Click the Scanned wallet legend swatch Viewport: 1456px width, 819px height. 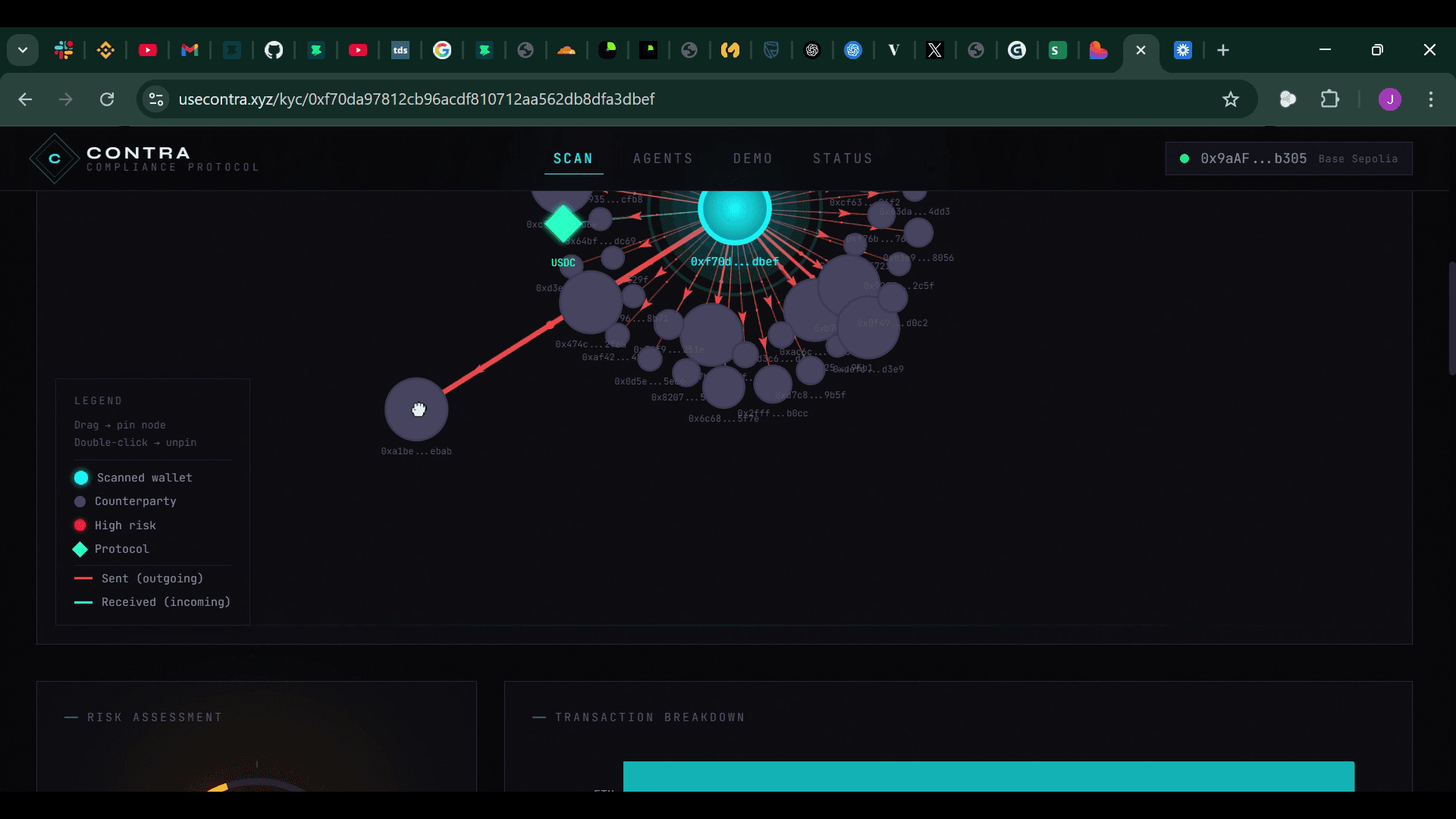(81, 478)
